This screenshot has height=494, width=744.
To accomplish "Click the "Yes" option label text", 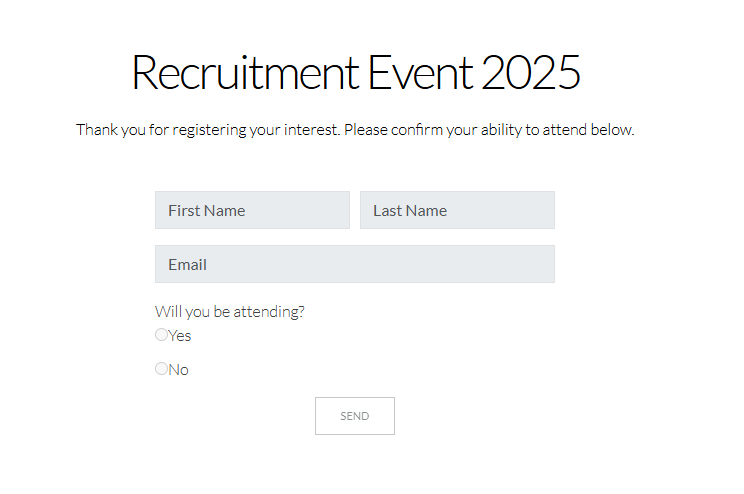I will pyautogui.click(x=180, y=336).
